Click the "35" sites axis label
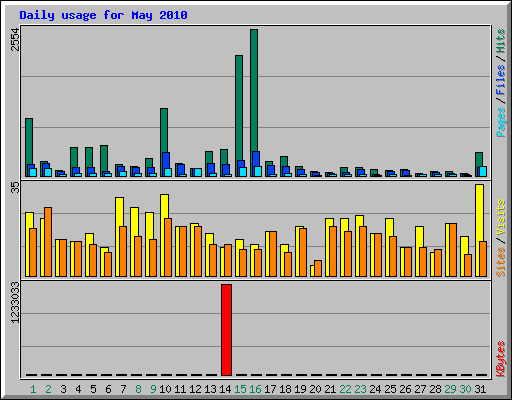Image resolution: width=512 pixels, height=400 pixels. (x=15, y=187)
